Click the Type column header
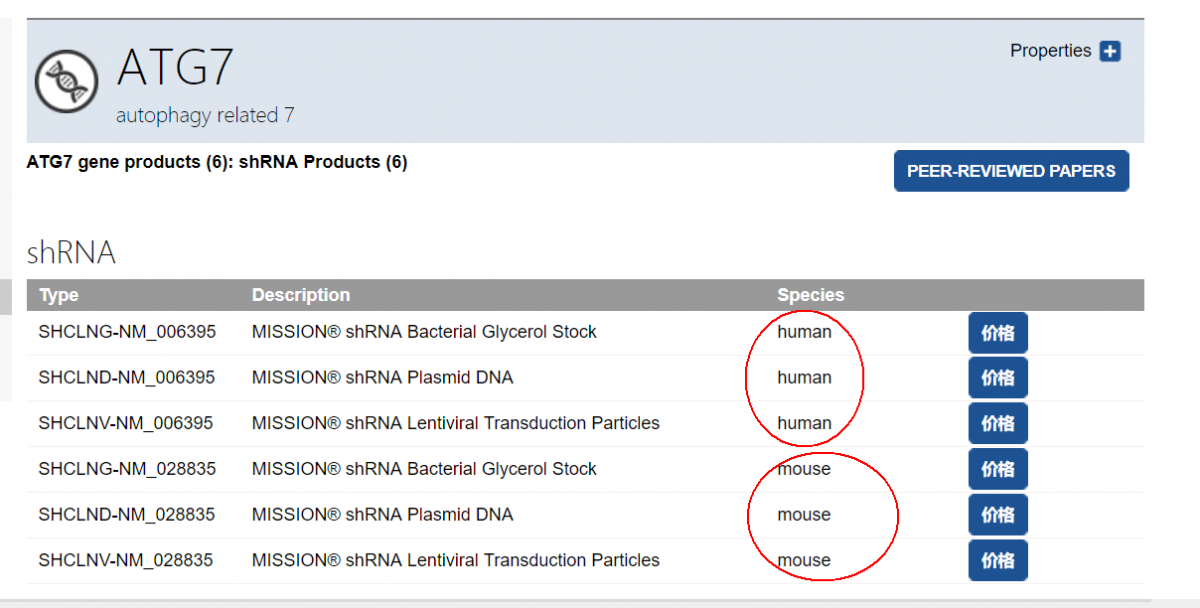The width and height of the screenshot is (1200, 608). [x=59, y=295]
